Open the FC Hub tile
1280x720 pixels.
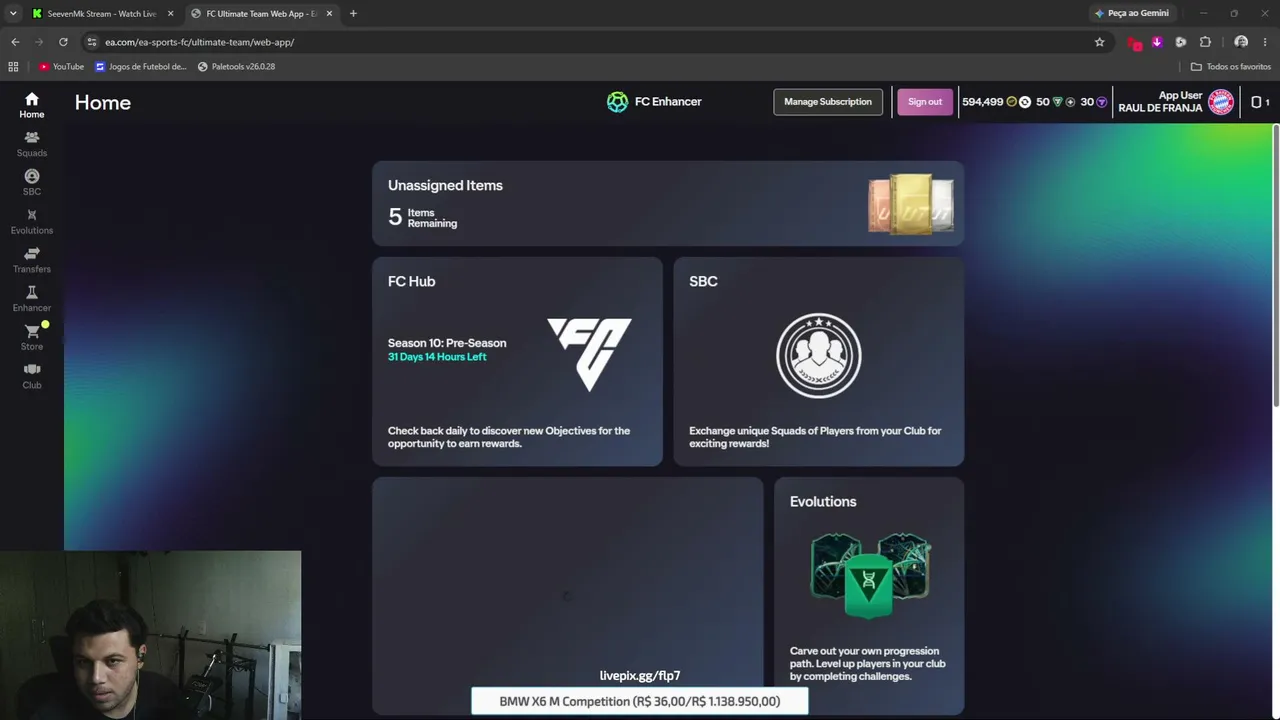pyautogui.click(x=517, y=361)
